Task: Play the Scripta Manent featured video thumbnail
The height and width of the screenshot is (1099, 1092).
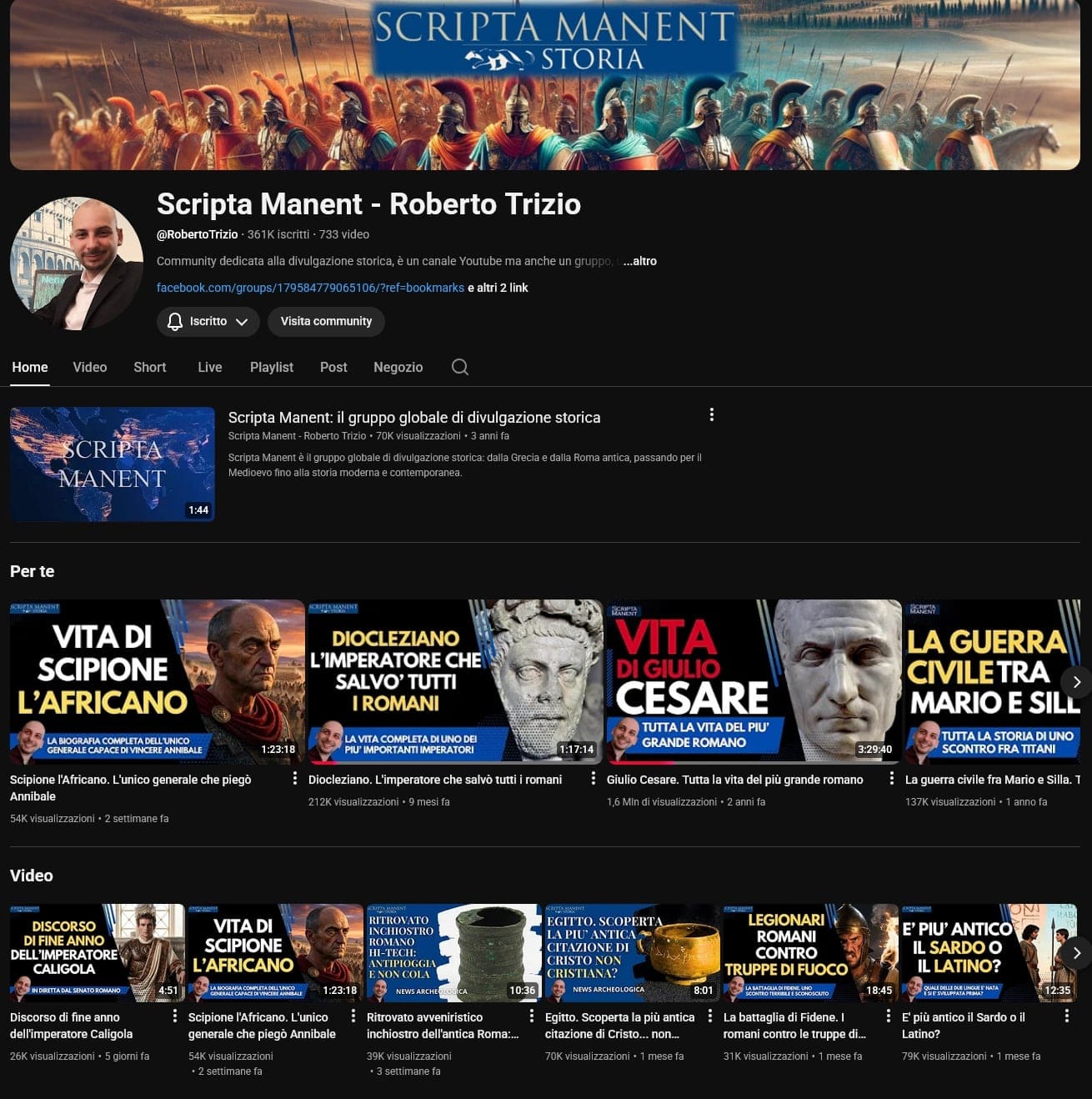Action: 112,464
